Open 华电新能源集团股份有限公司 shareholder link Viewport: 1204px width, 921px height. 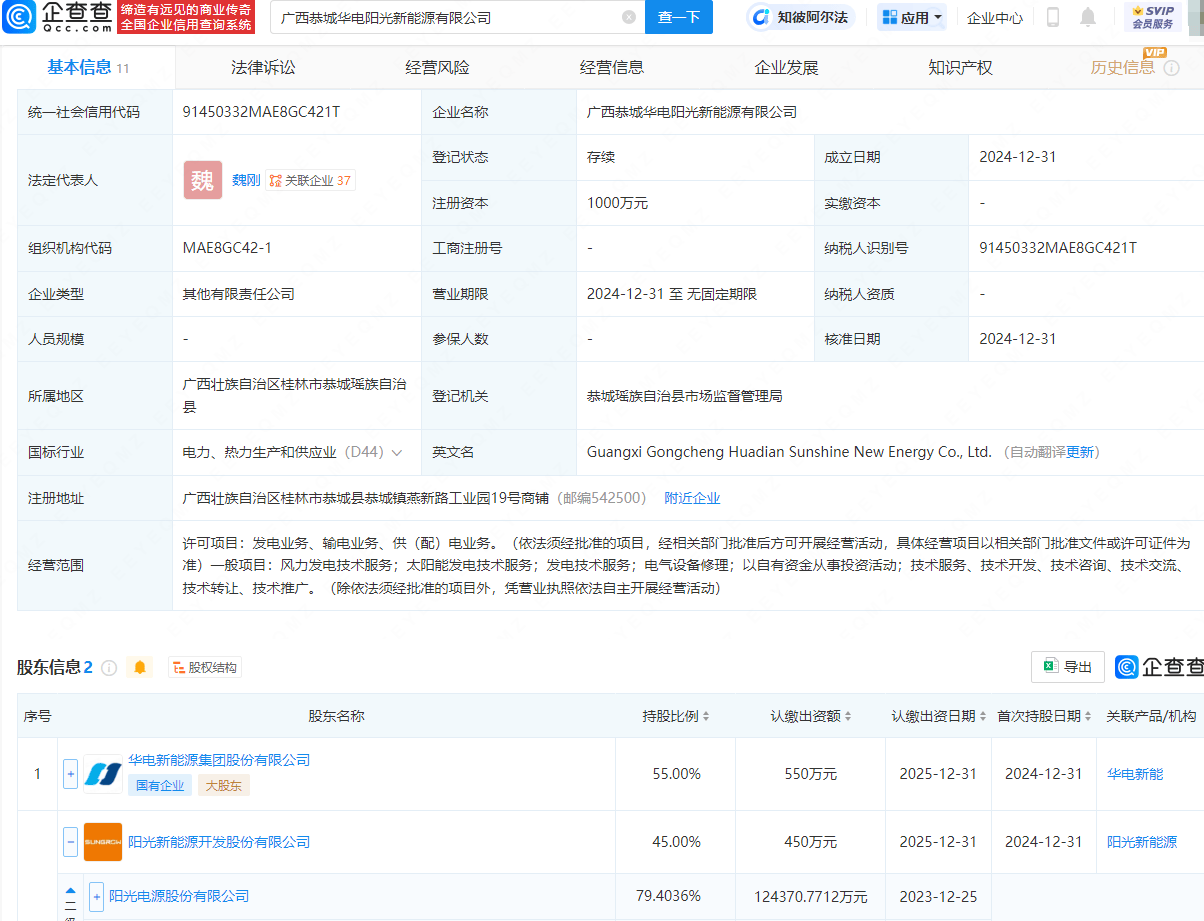click(x=219, y=760)
